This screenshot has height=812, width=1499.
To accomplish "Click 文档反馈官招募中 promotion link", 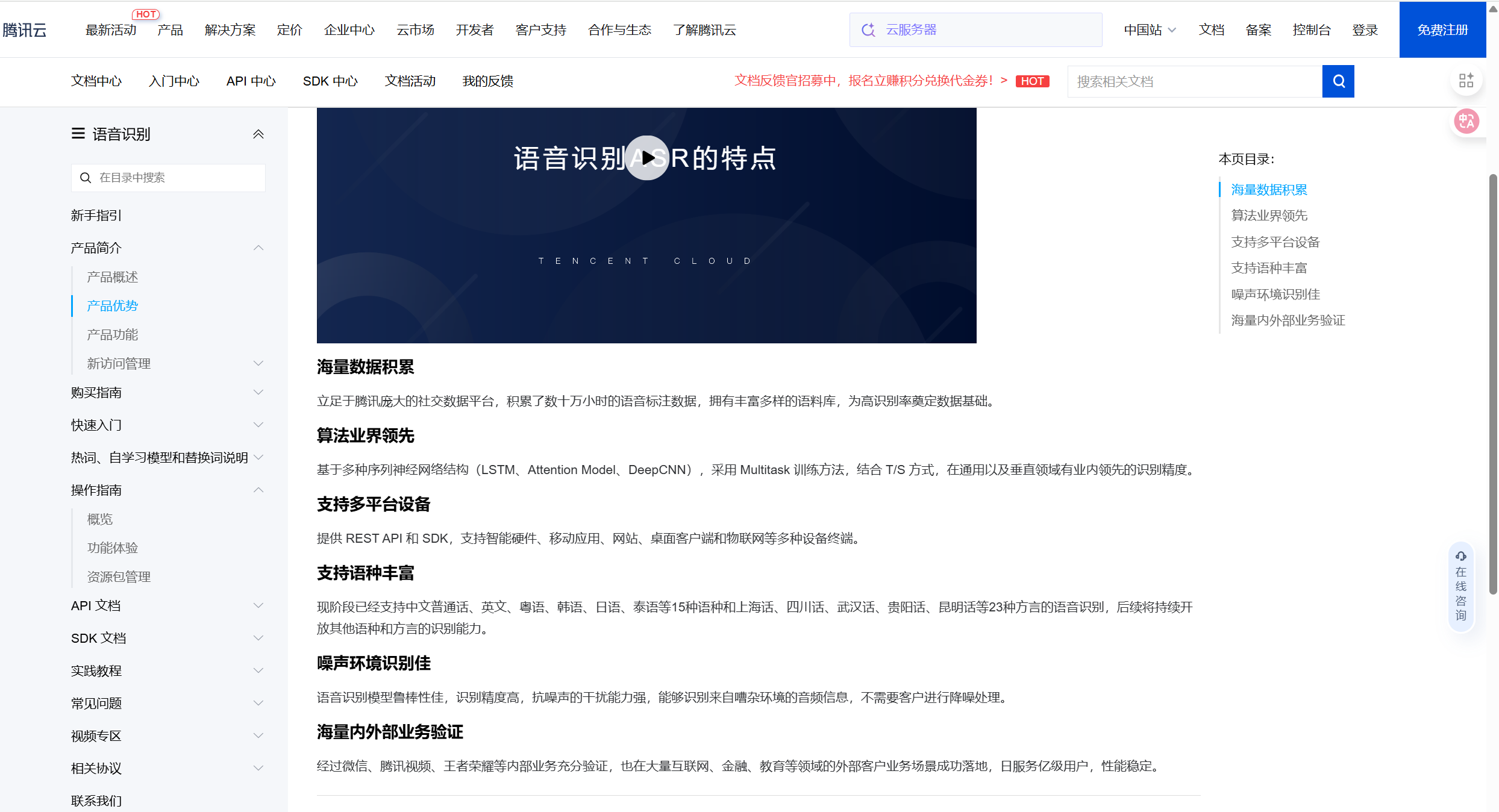I will tap(871, 81).
